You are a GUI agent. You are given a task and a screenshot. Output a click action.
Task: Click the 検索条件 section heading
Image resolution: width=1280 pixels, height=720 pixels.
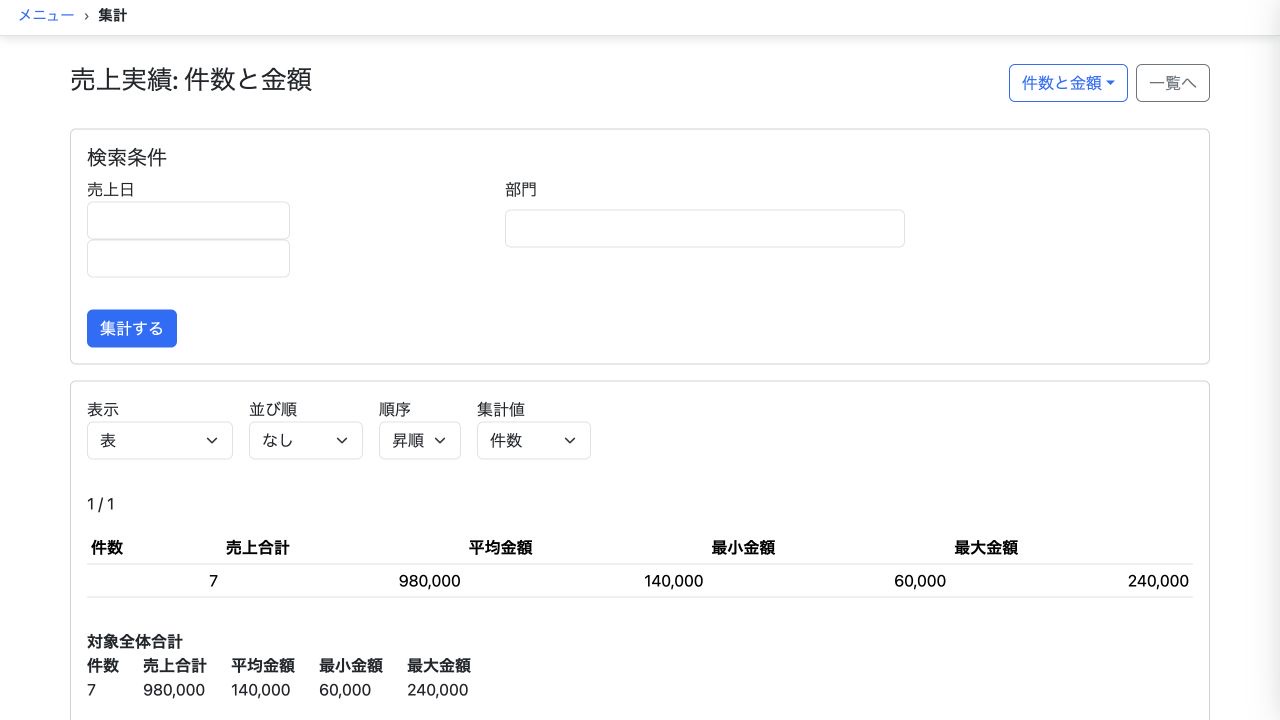tap(127, 157)
